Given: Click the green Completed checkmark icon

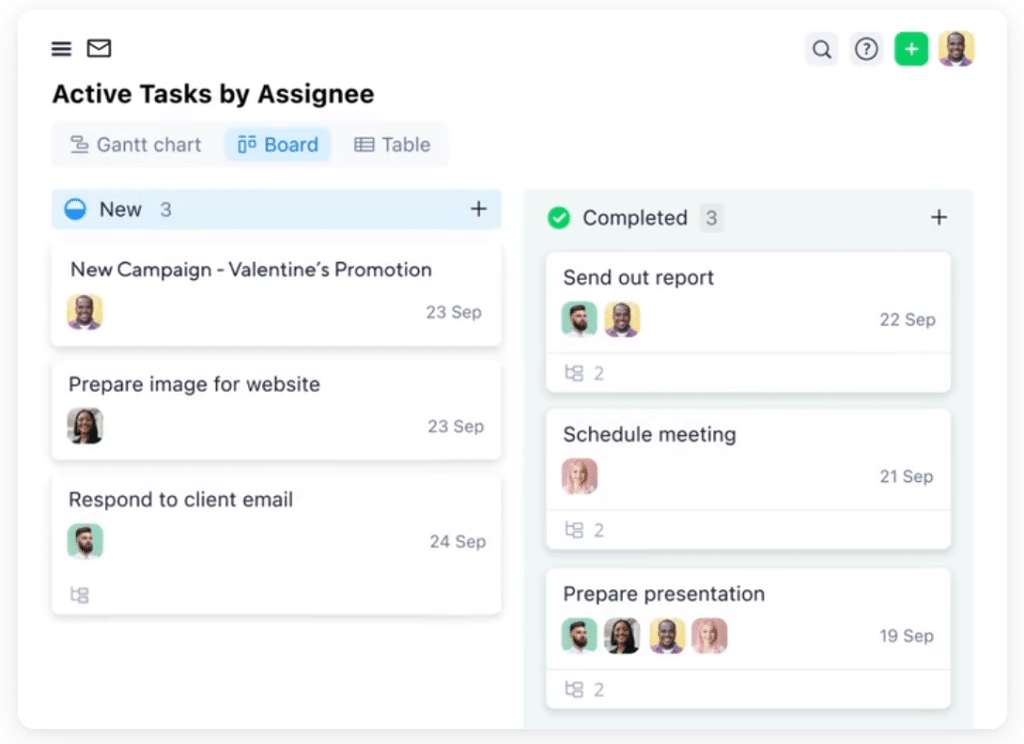Looking at the screenshot, I should pos(559,218).
